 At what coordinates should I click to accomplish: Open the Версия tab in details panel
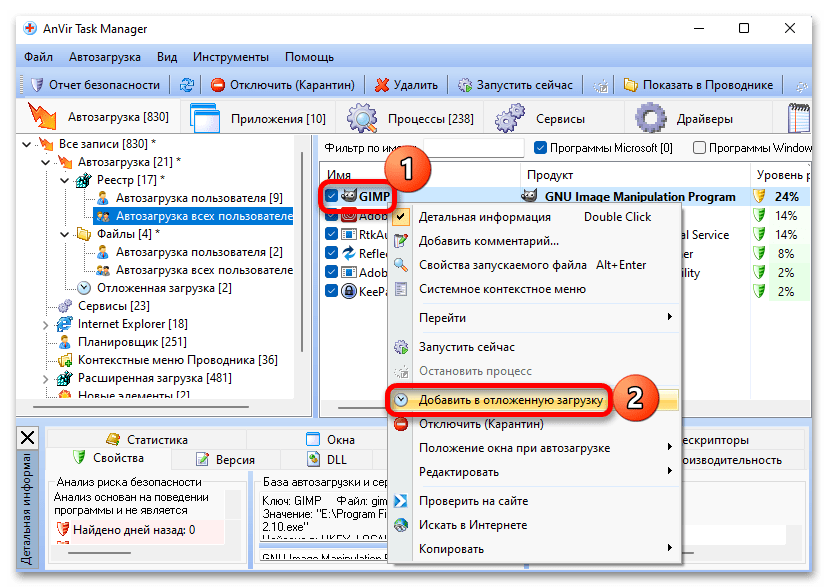[226, 460]
